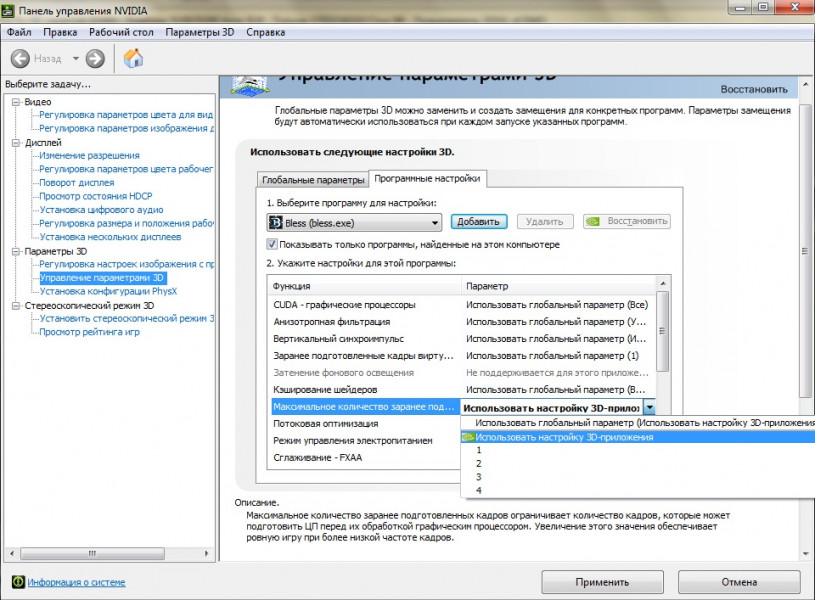
Task: Select Установка конфигурации PhysX tree item
Action: [107, 291]
